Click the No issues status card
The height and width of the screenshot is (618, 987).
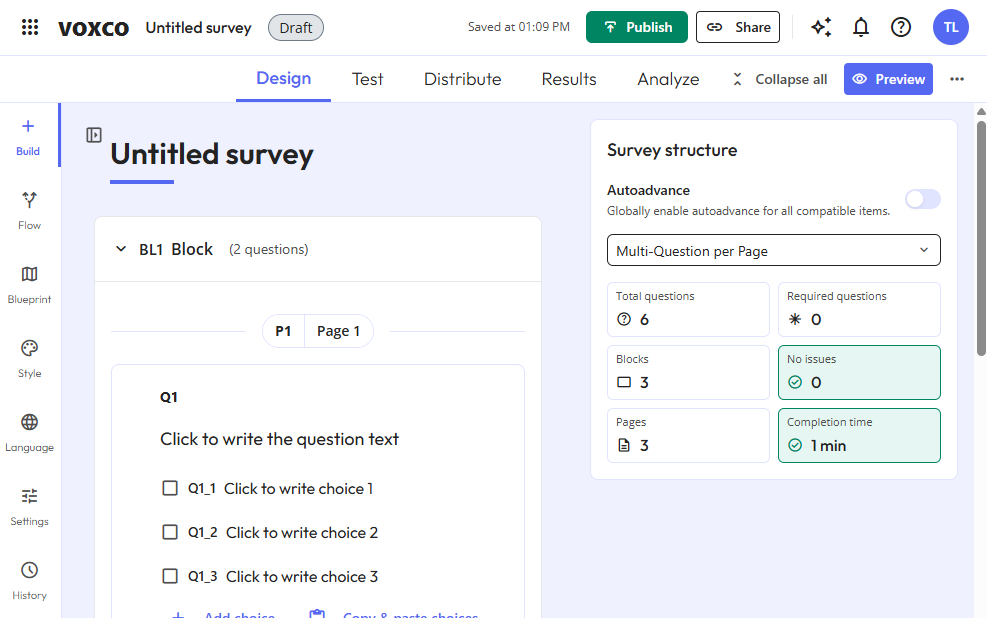click(859, 372)
